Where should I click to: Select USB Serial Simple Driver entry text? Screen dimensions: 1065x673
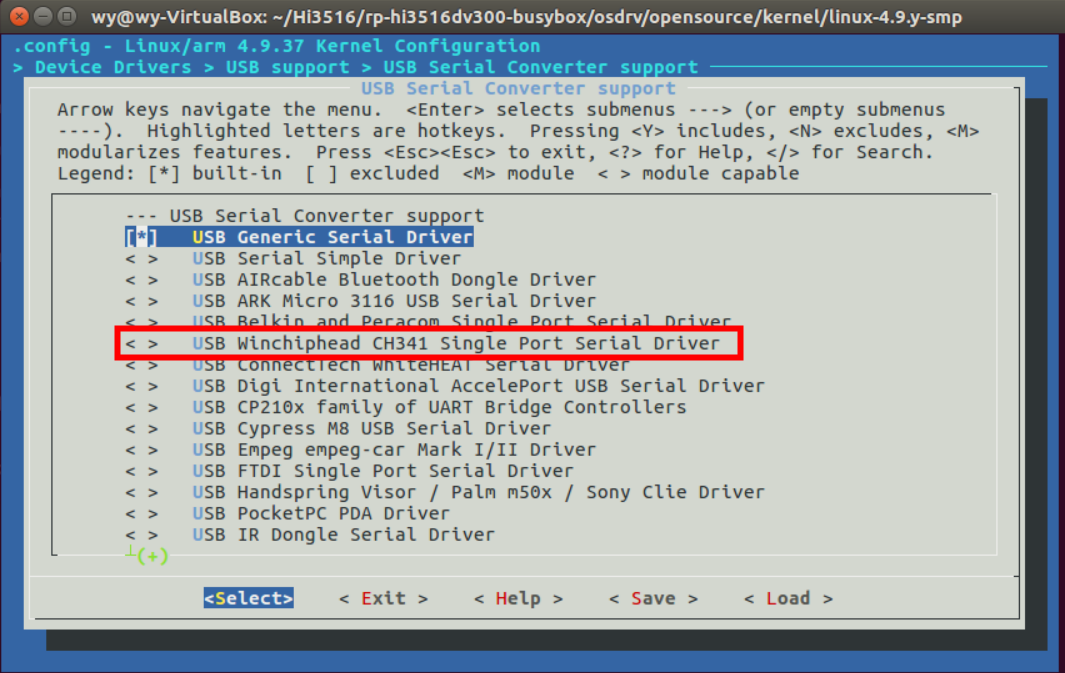(x=327, y=259)
